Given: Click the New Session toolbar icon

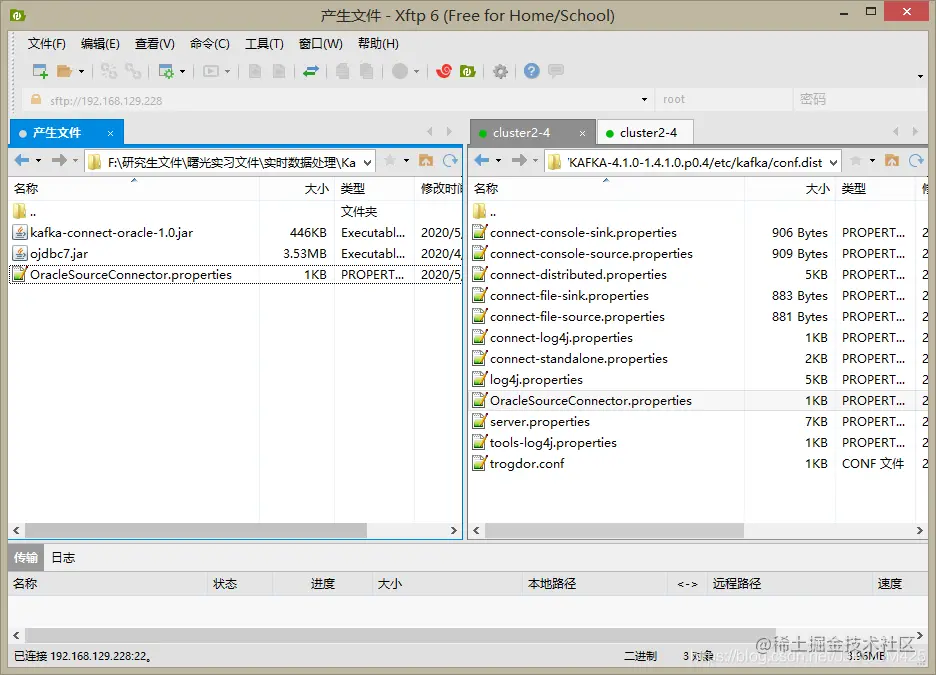Looking at the screenshot, I should (x=40, y=71).
